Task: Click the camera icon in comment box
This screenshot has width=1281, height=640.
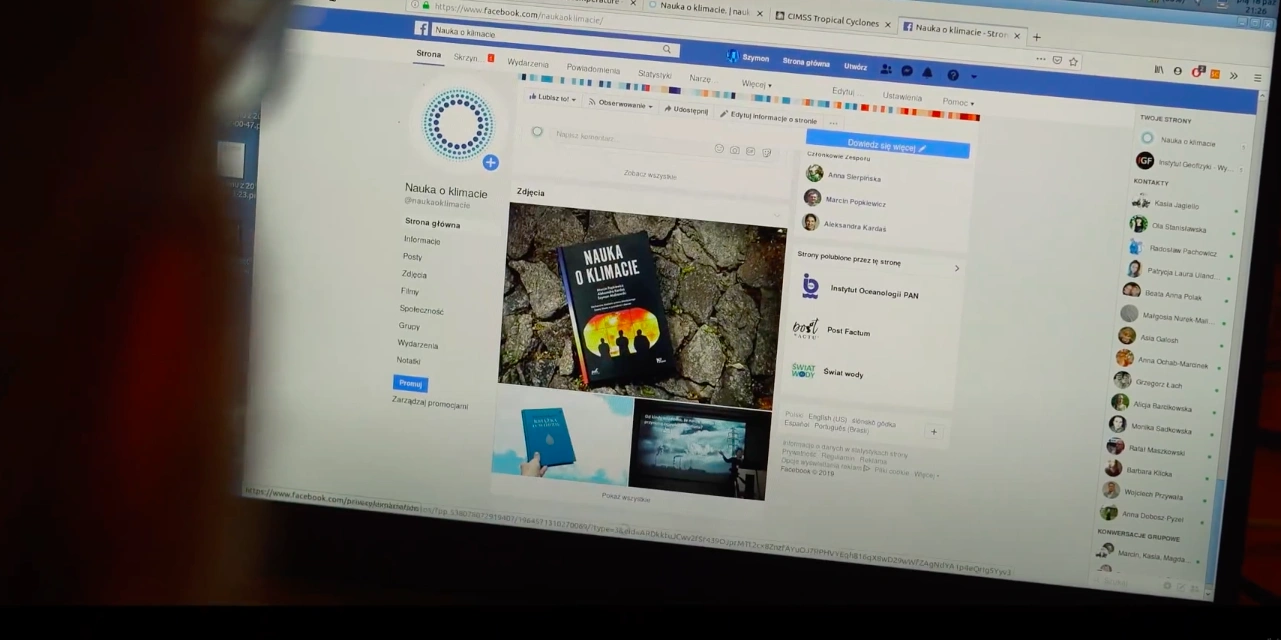Action: pos(735,150)
